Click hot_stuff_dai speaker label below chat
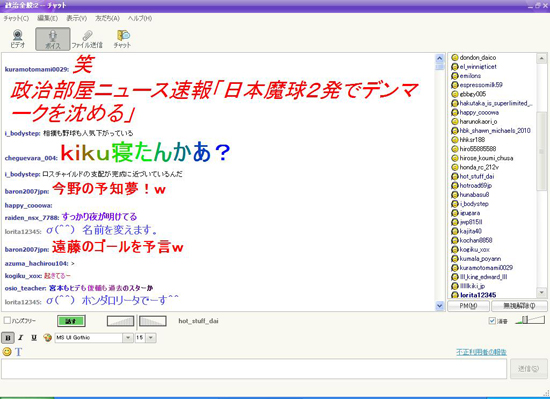550x399 pixels. point(198,321)
